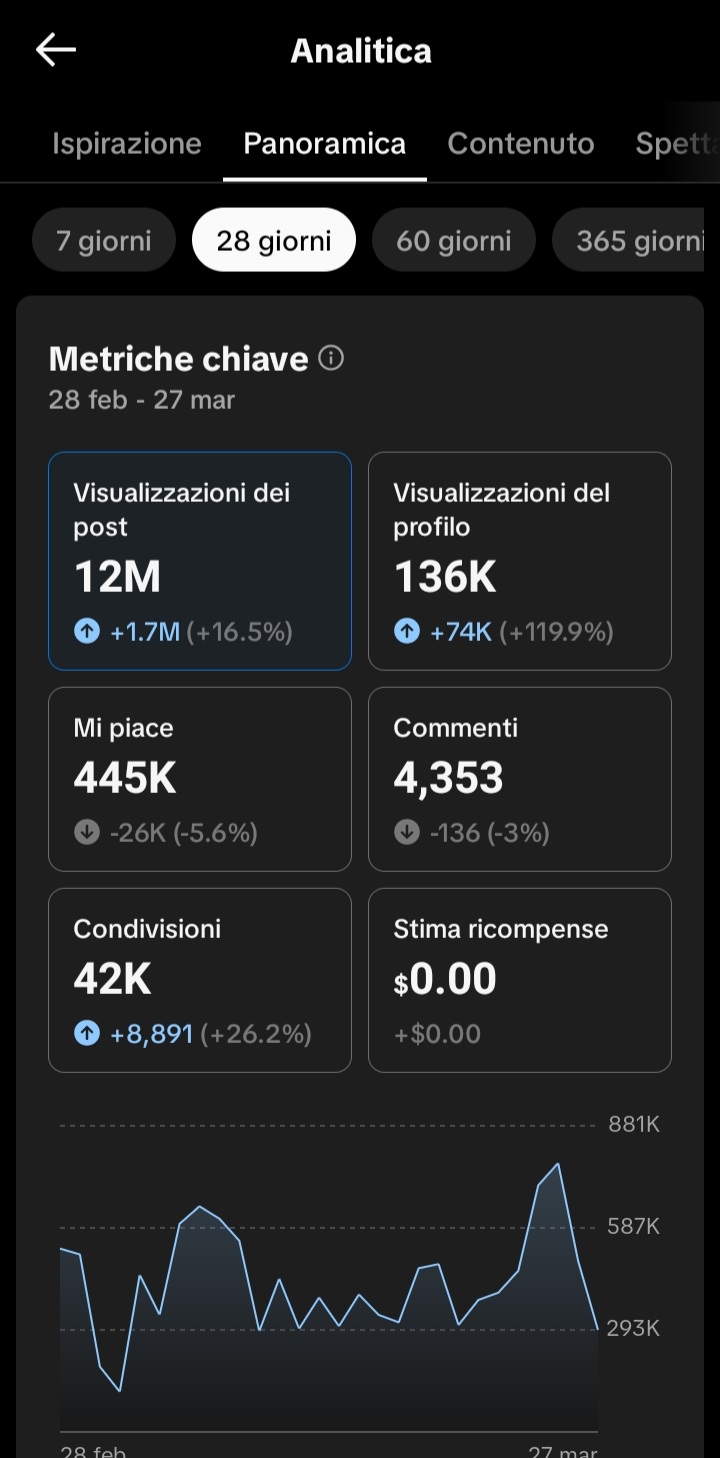Tap the down-arrow icon beside -26K
Viewport: 720px width, 1458px height.
click(x=87, y=833)
